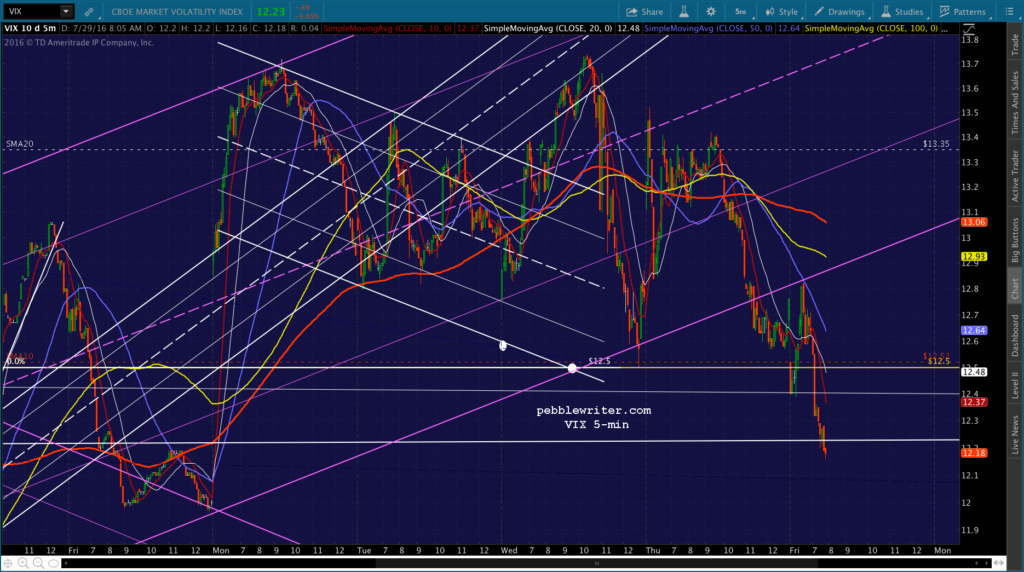Click the price axis scale icon
Viewport: 1024px width, 572px height.
click(969, 29)
